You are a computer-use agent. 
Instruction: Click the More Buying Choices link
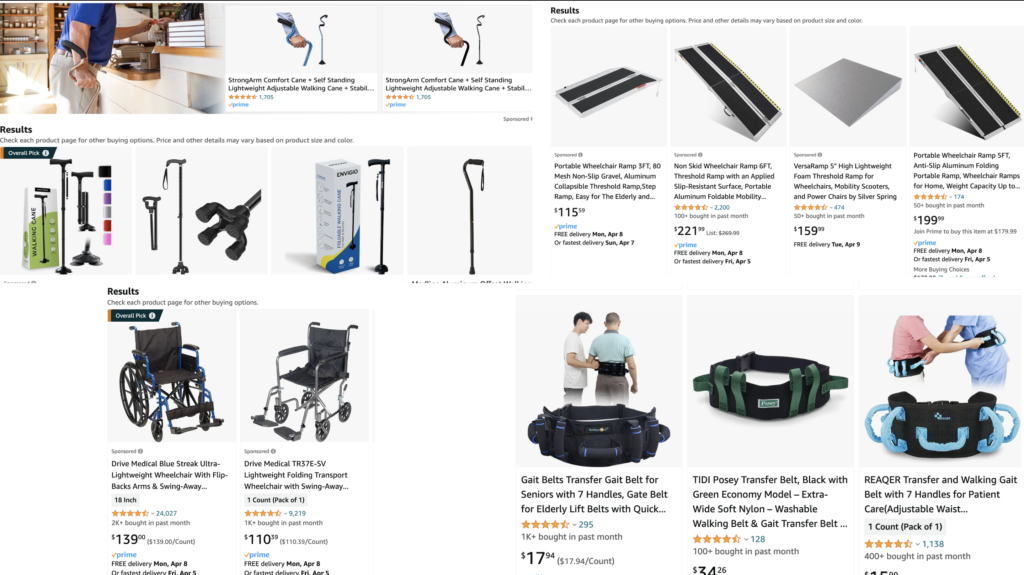point(941,269)
